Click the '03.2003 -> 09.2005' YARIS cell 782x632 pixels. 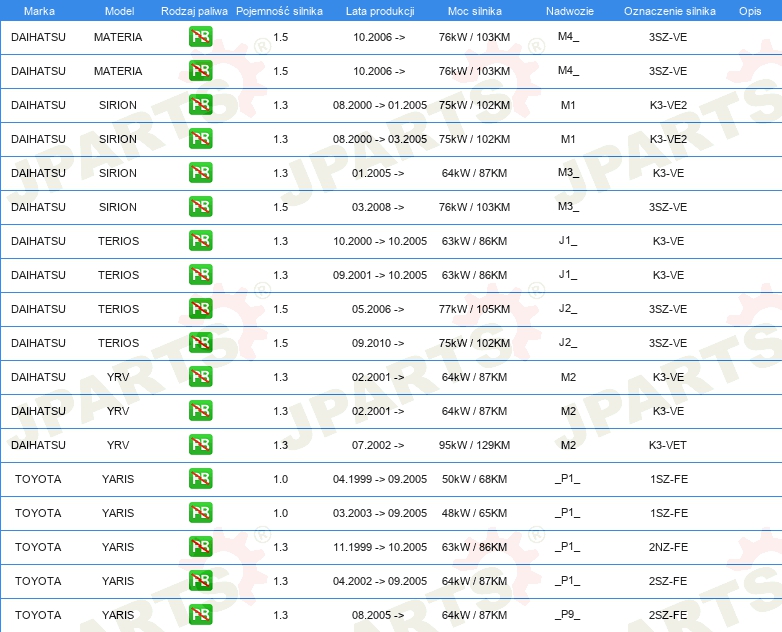[380, 513]
